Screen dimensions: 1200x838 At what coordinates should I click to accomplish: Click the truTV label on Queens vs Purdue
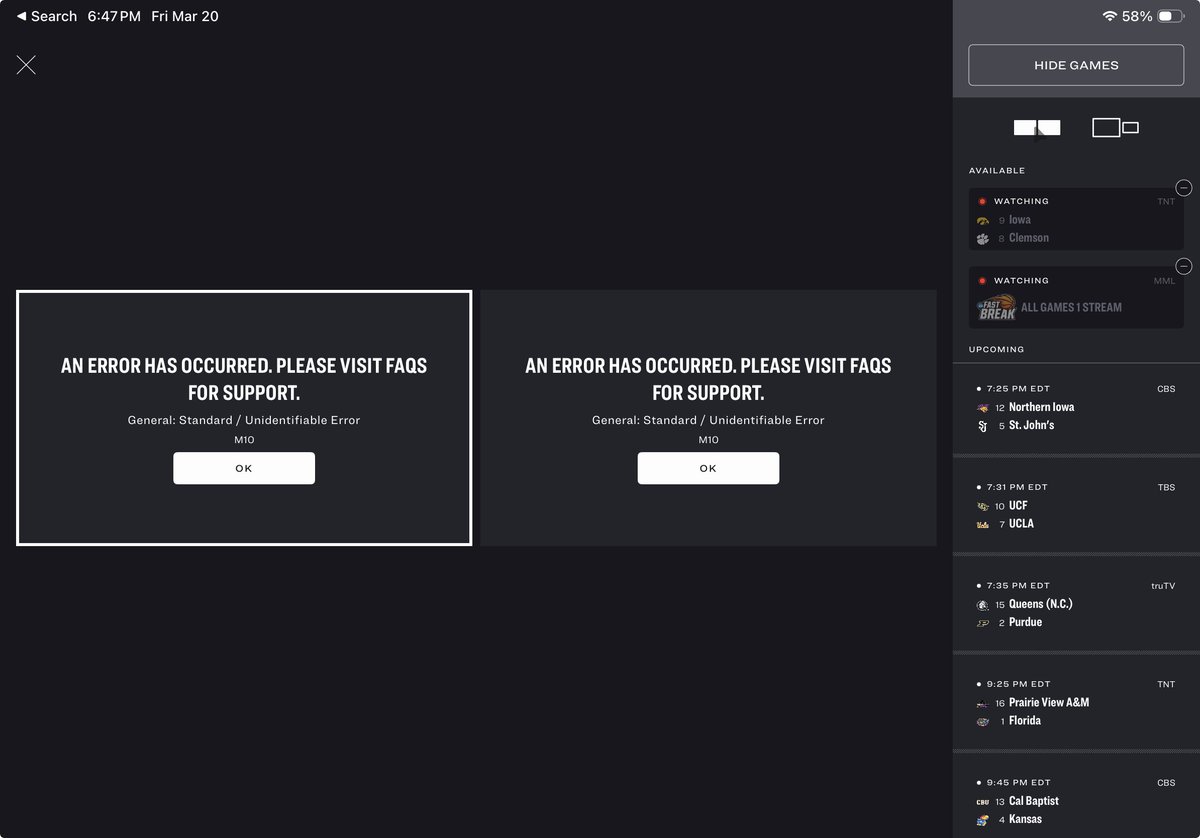(x=1163, y=586)
